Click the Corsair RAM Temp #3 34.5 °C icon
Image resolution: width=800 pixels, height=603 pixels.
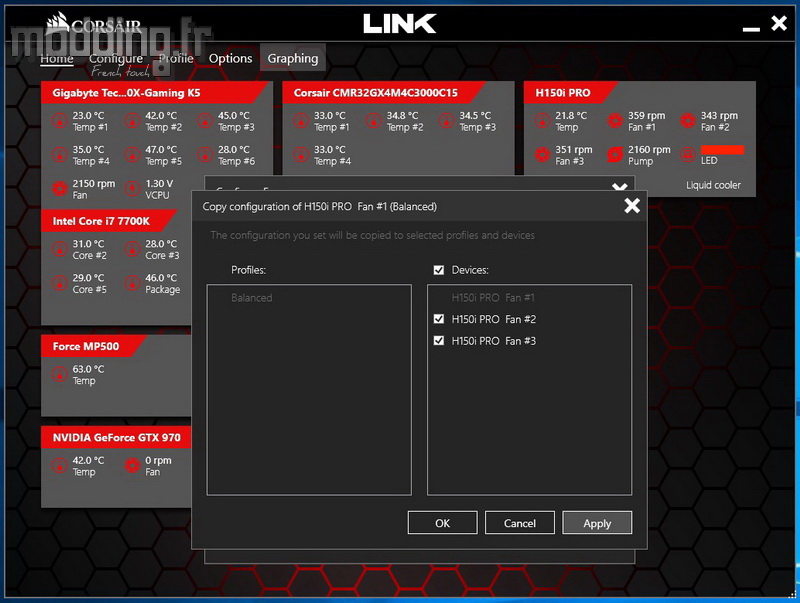click(x=446, y=121)
